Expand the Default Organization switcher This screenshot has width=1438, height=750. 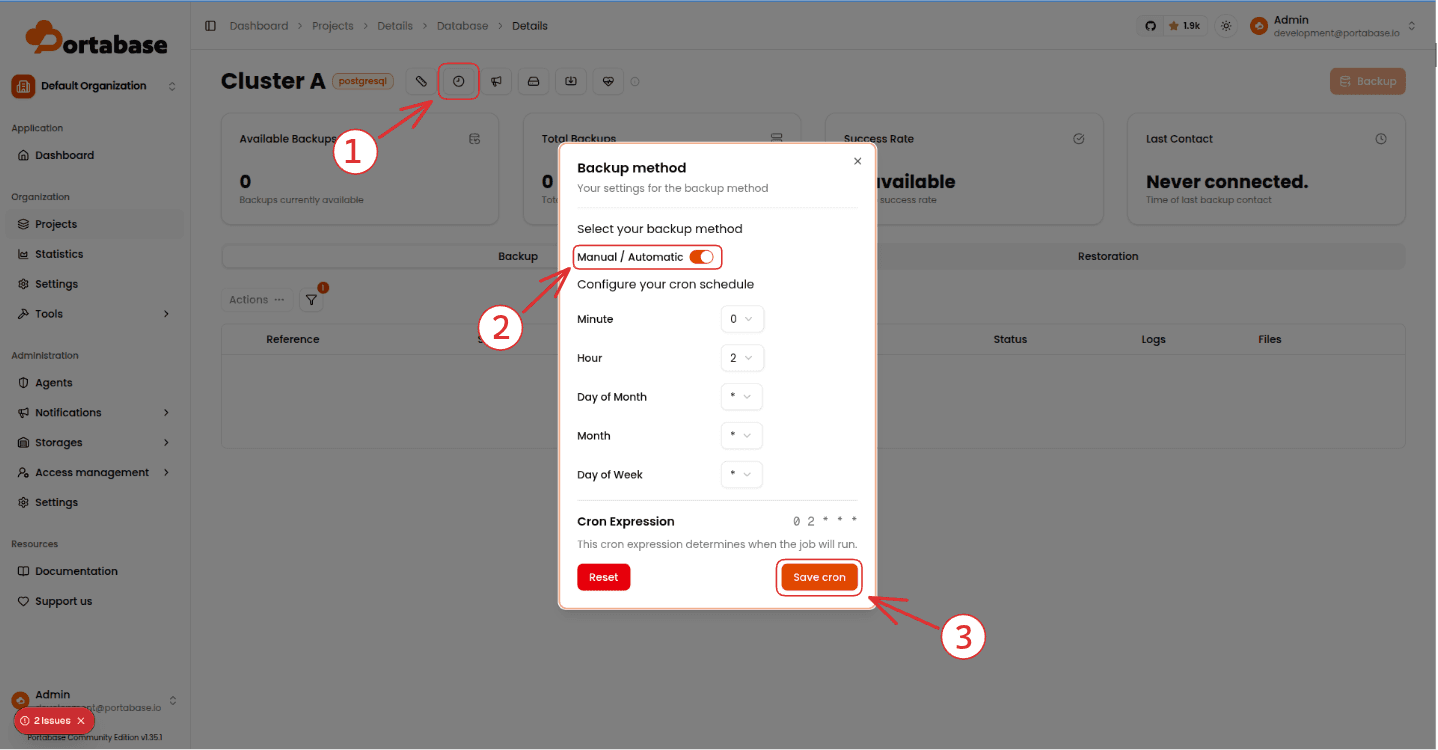(x=95, y=86)
